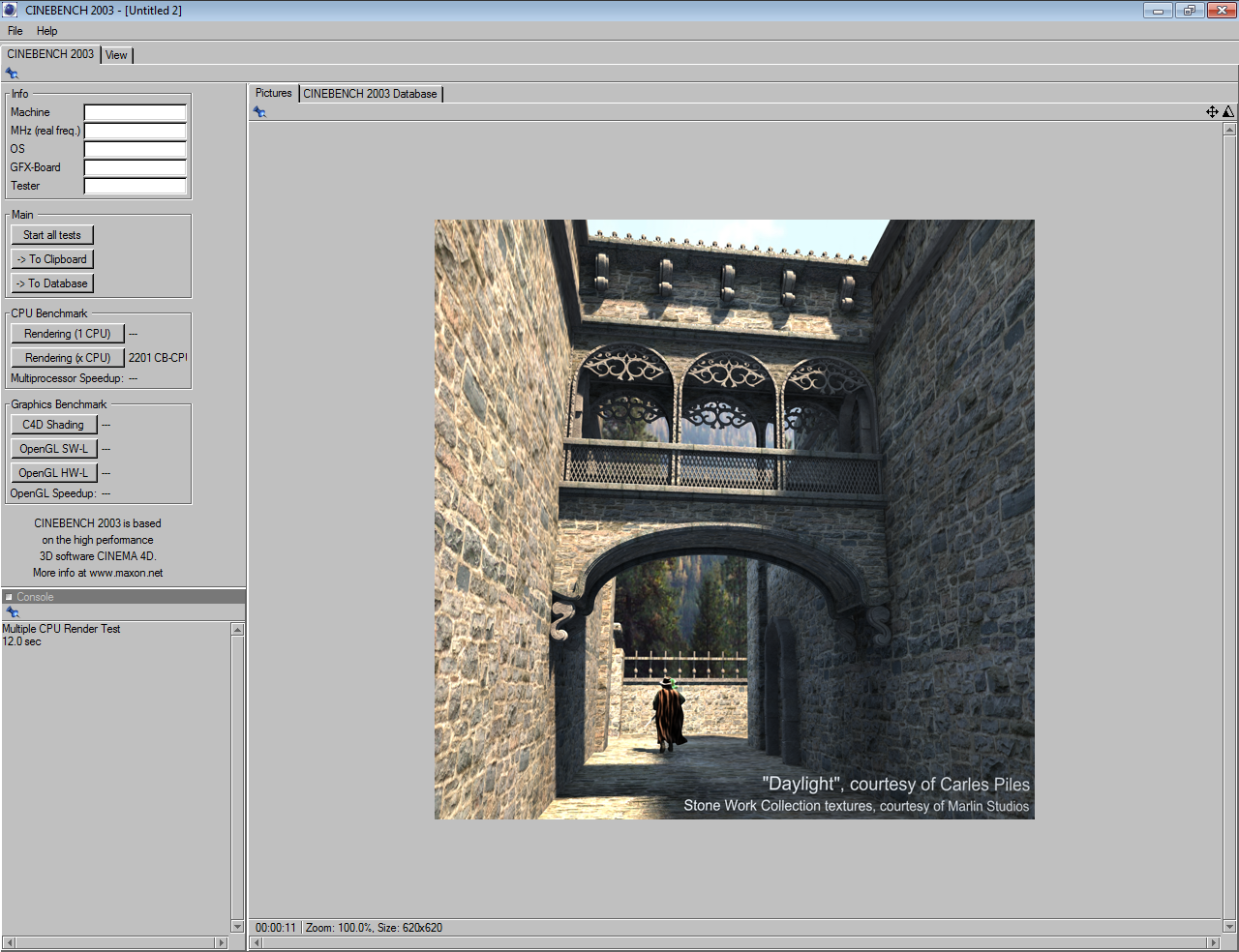Click the picture viewer vertical scroll up arrow
Image resolution: width=1239 pixels, height=952 pixels.
point(1229,130)
